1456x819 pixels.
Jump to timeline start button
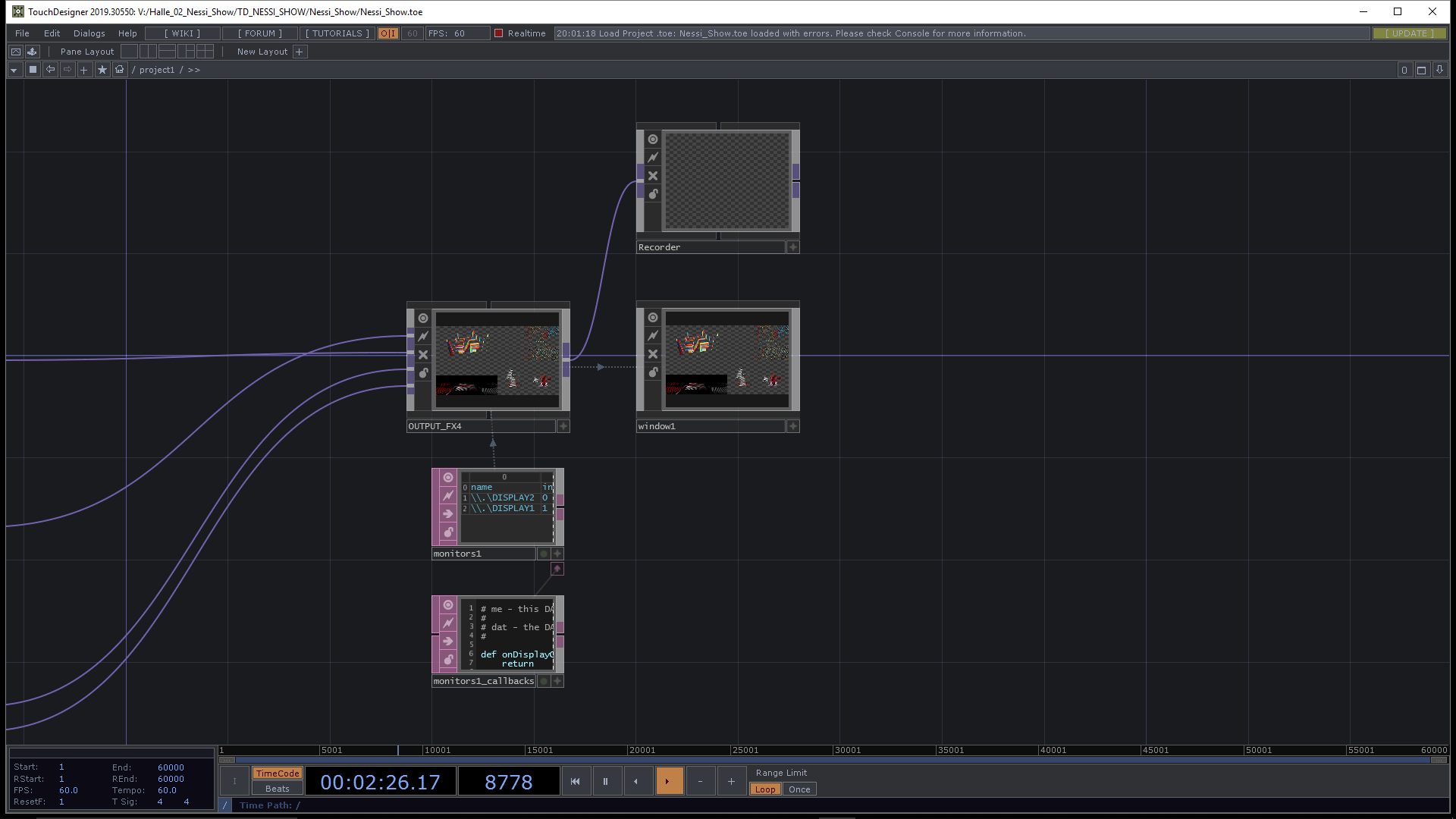(575, 781)
